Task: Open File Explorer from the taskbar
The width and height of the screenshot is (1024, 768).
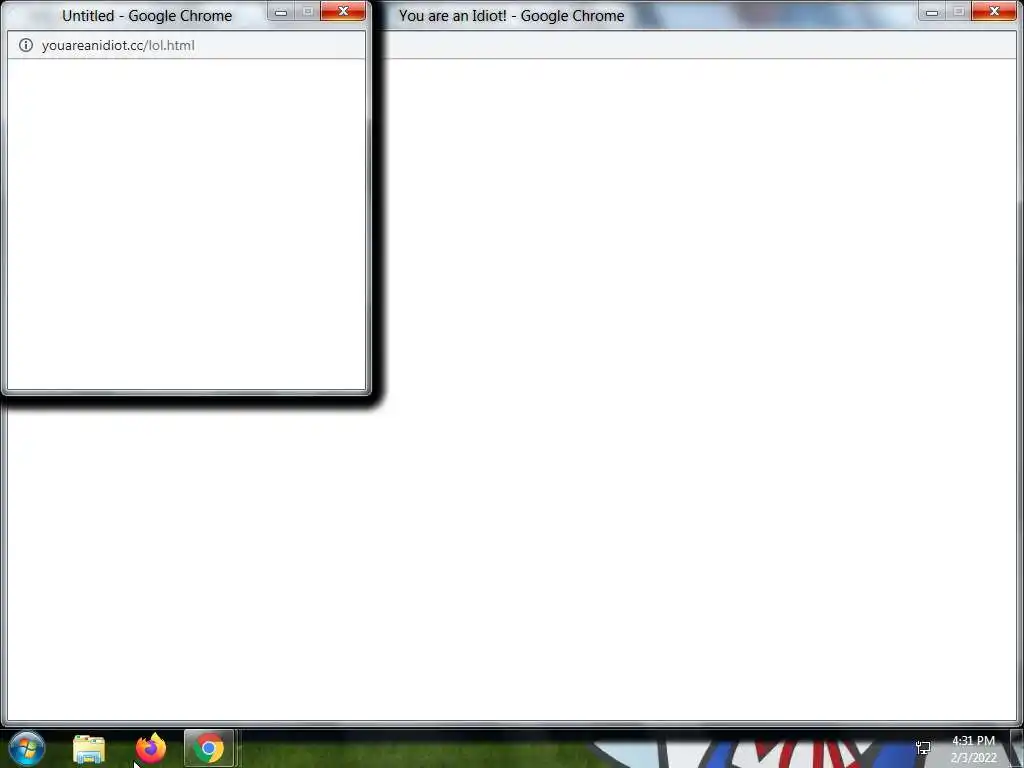Action: click(x=89, y=748)
